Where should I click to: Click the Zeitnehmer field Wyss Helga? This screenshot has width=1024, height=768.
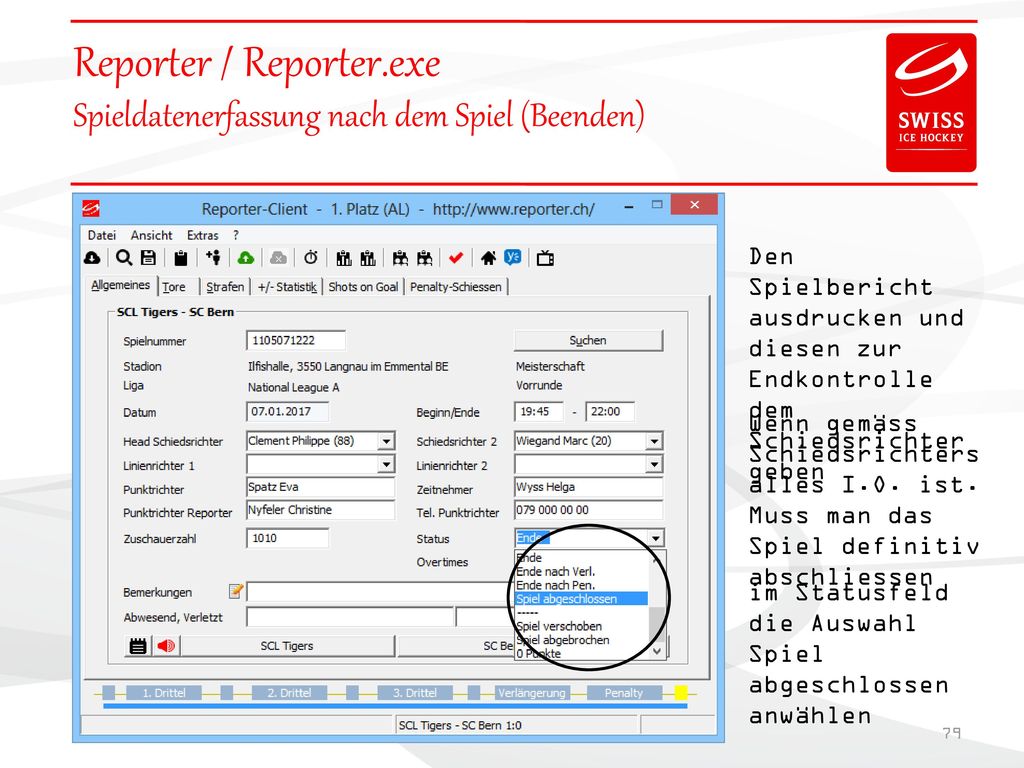[588, 487]
